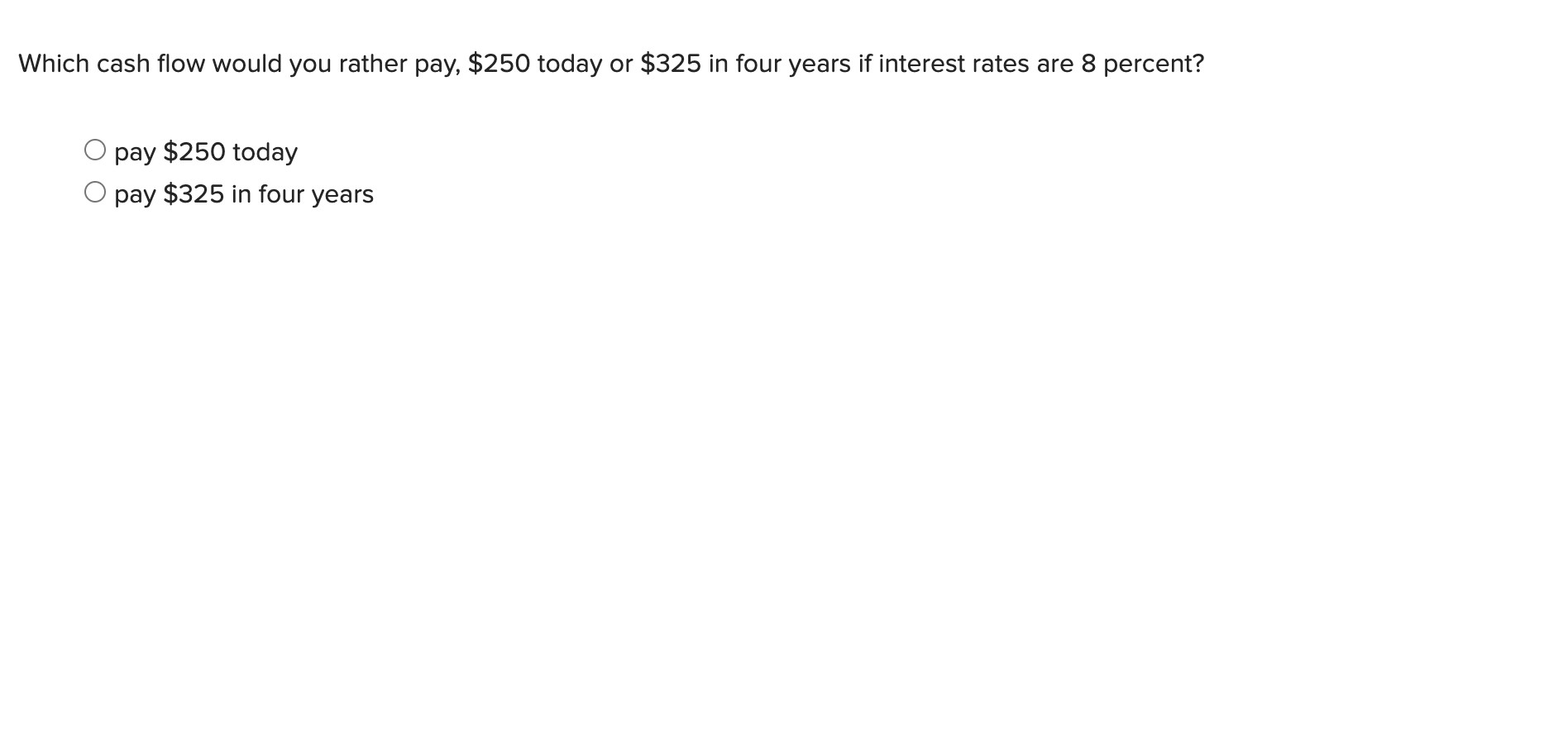Image resolution: width=1568 pixels, height=739 pixels.
Task: Click the question text about cash flow
Action: [610, 63]
